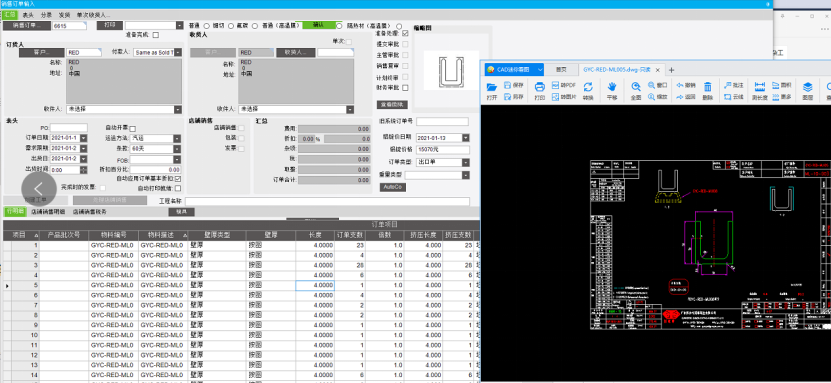Screen dimensions: 831x383
Task: Click the 销售订单... button
Action: (27, 25)
